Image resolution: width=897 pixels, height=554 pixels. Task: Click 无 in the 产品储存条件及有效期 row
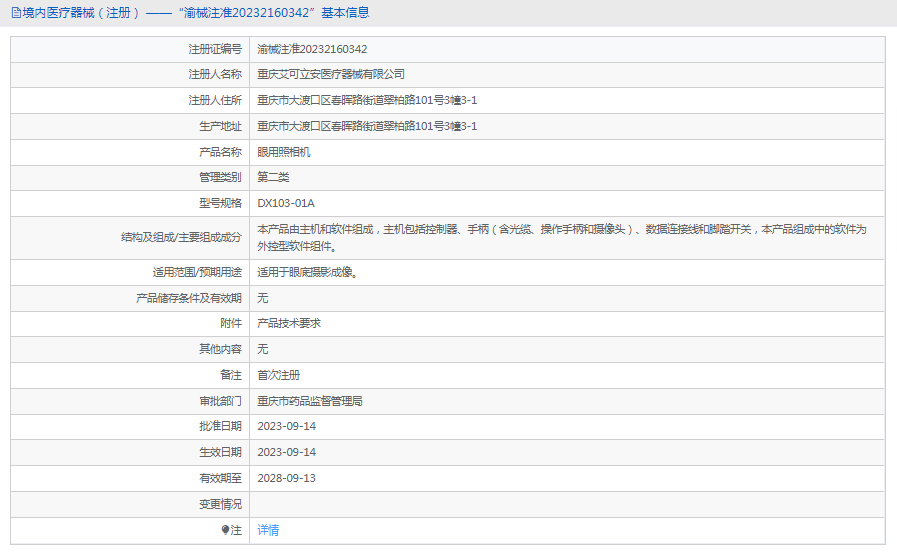(x=263, y=298)
